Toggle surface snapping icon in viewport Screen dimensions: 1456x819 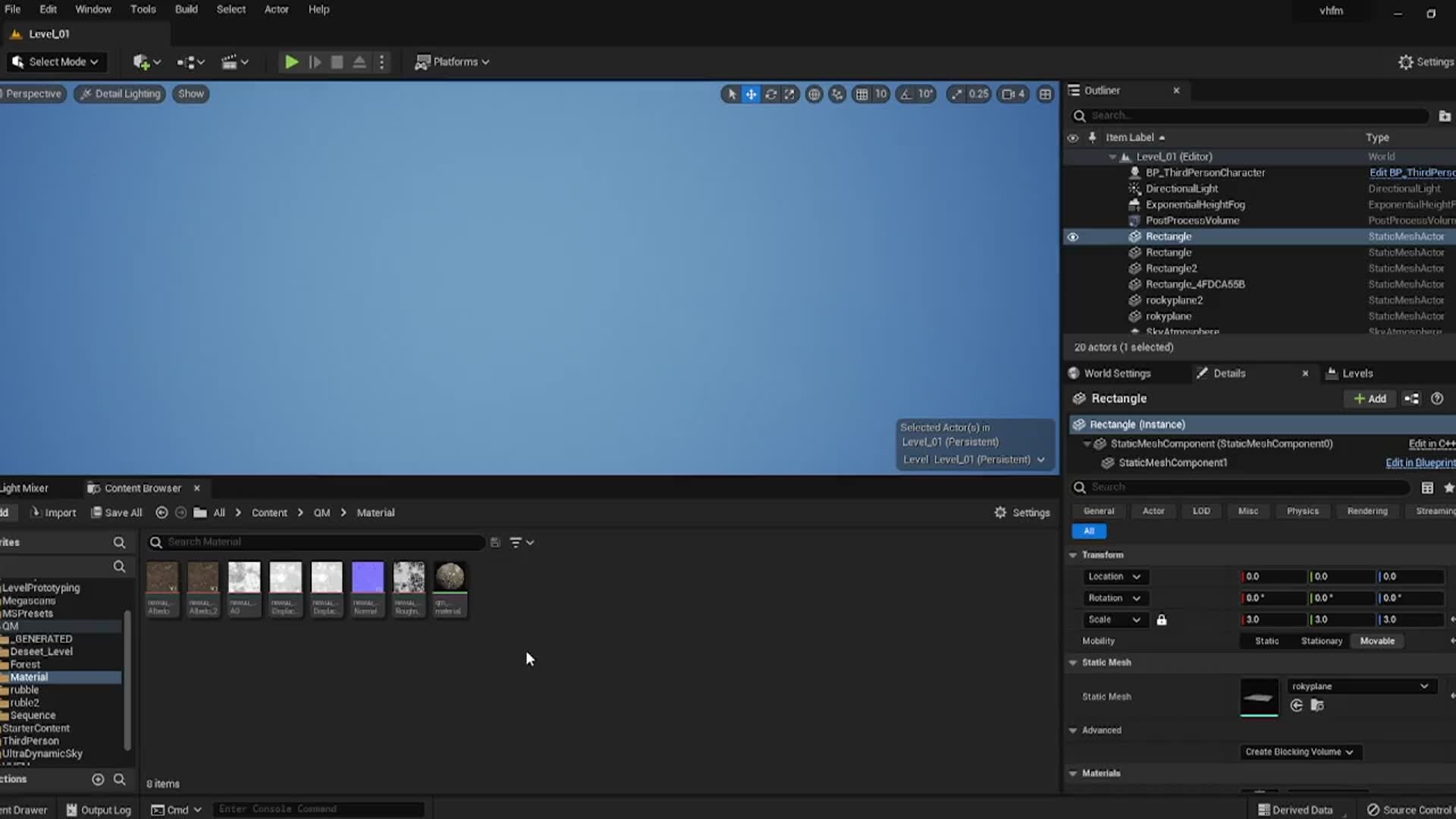click(x=837, y=94)
